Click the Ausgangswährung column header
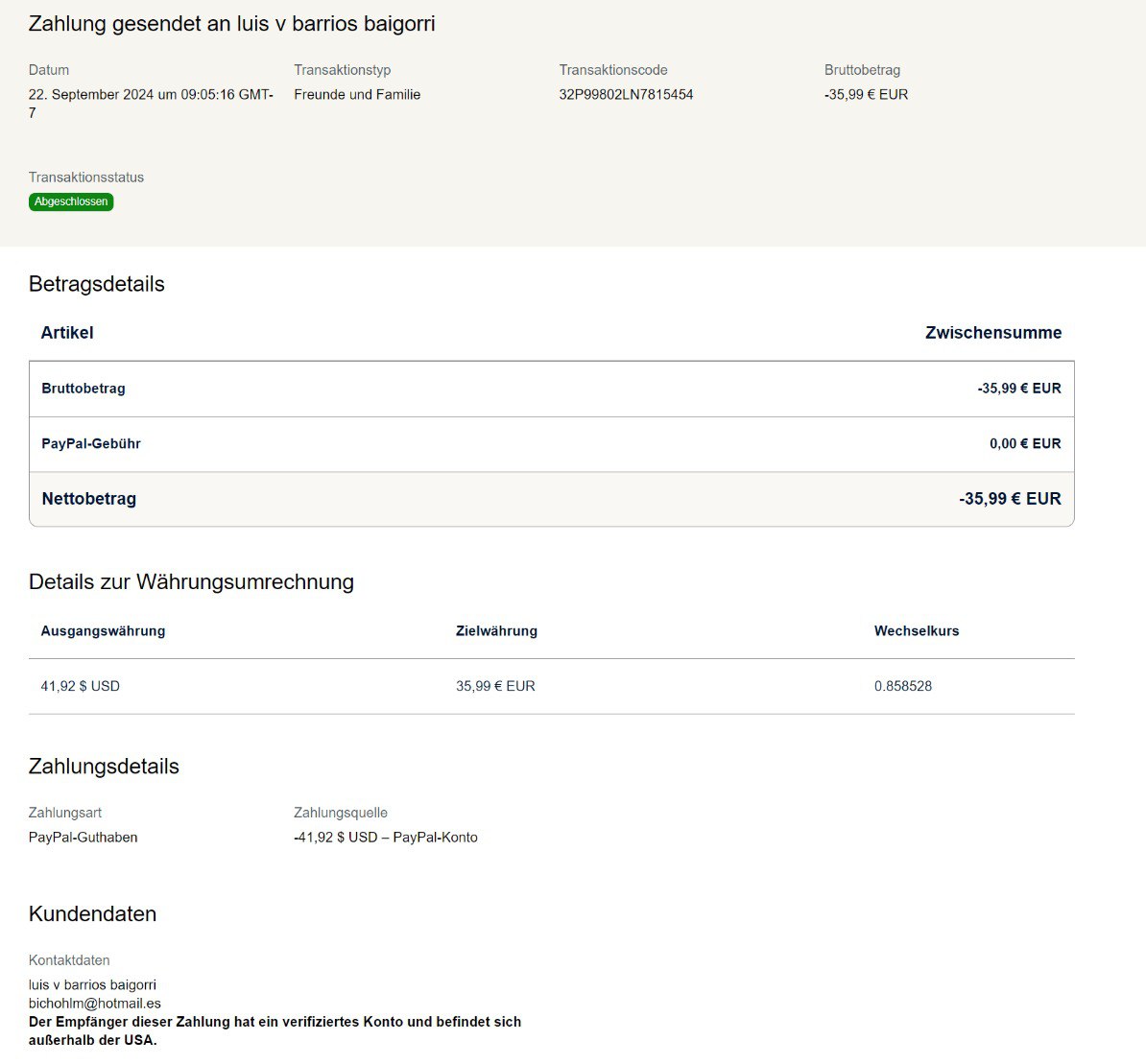Image resolution: width=1146 pixels, height=1064 pixels. tap(103, 630)
